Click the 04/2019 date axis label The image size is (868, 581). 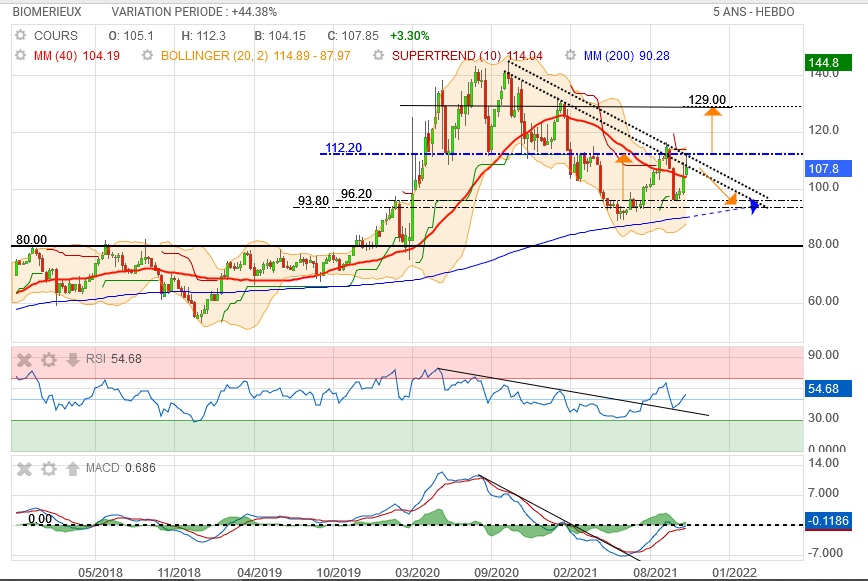click(259, 572)
